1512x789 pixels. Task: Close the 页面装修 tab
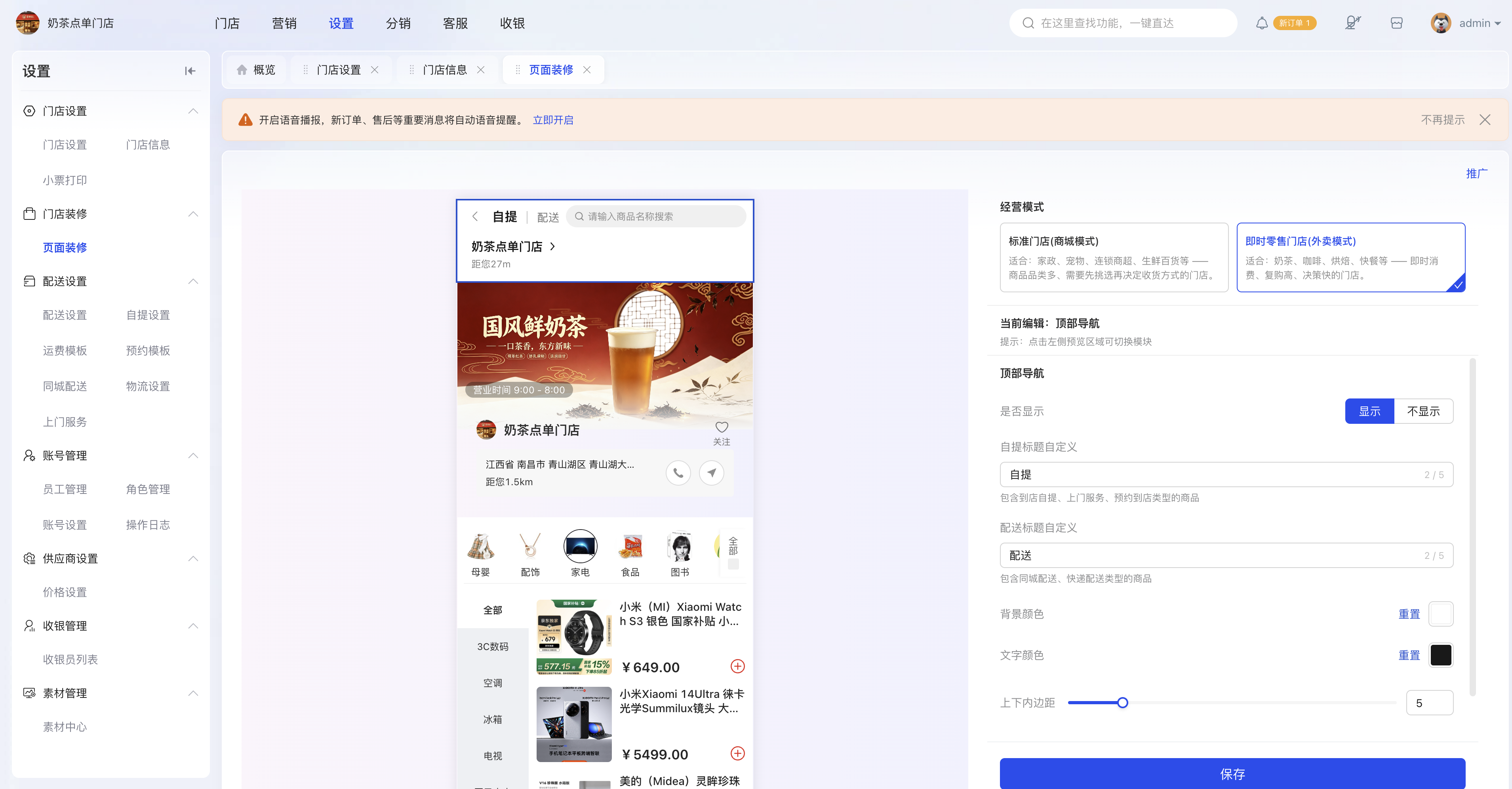click(587, 70)
